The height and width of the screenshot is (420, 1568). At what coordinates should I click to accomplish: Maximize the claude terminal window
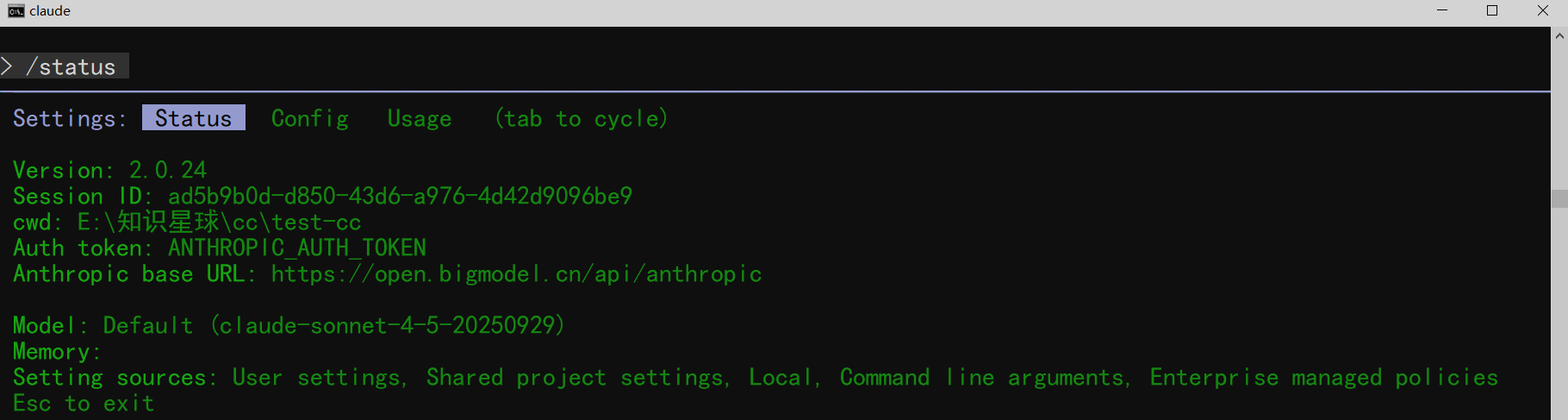pyautogui.click(x=1492, y=11)
